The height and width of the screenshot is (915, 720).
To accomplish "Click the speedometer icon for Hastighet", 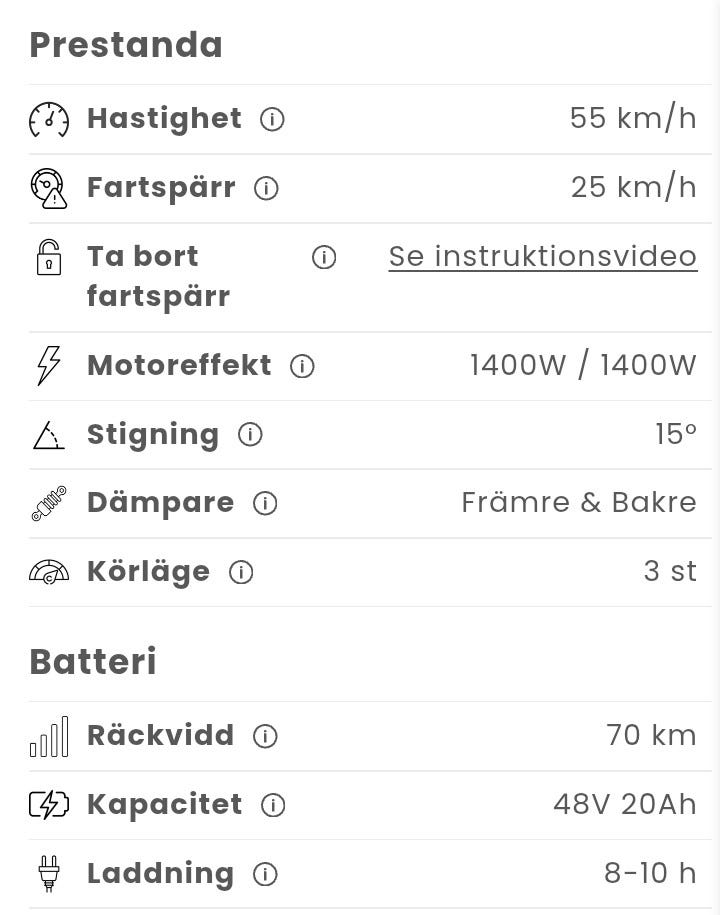I will pyautogui.click(x=49, y=120).
